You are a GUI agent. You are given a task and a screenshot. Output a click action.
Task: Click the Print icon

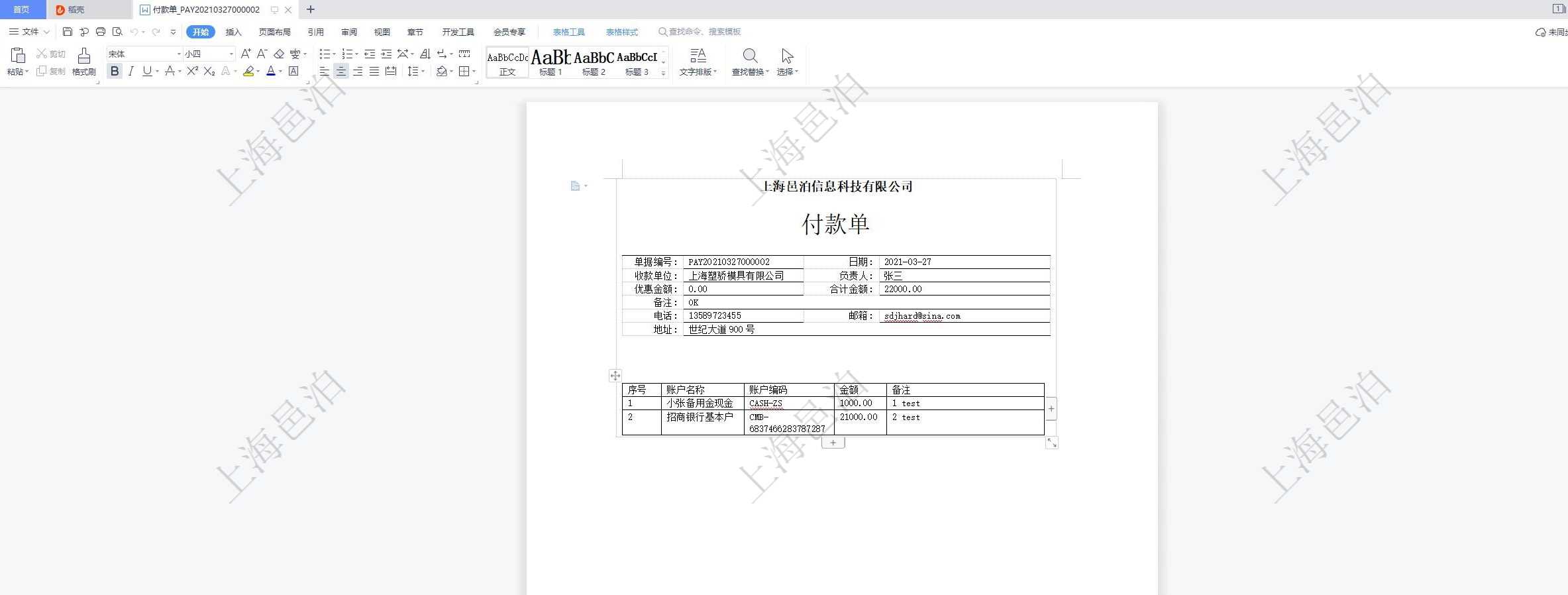tap(101, 31)
